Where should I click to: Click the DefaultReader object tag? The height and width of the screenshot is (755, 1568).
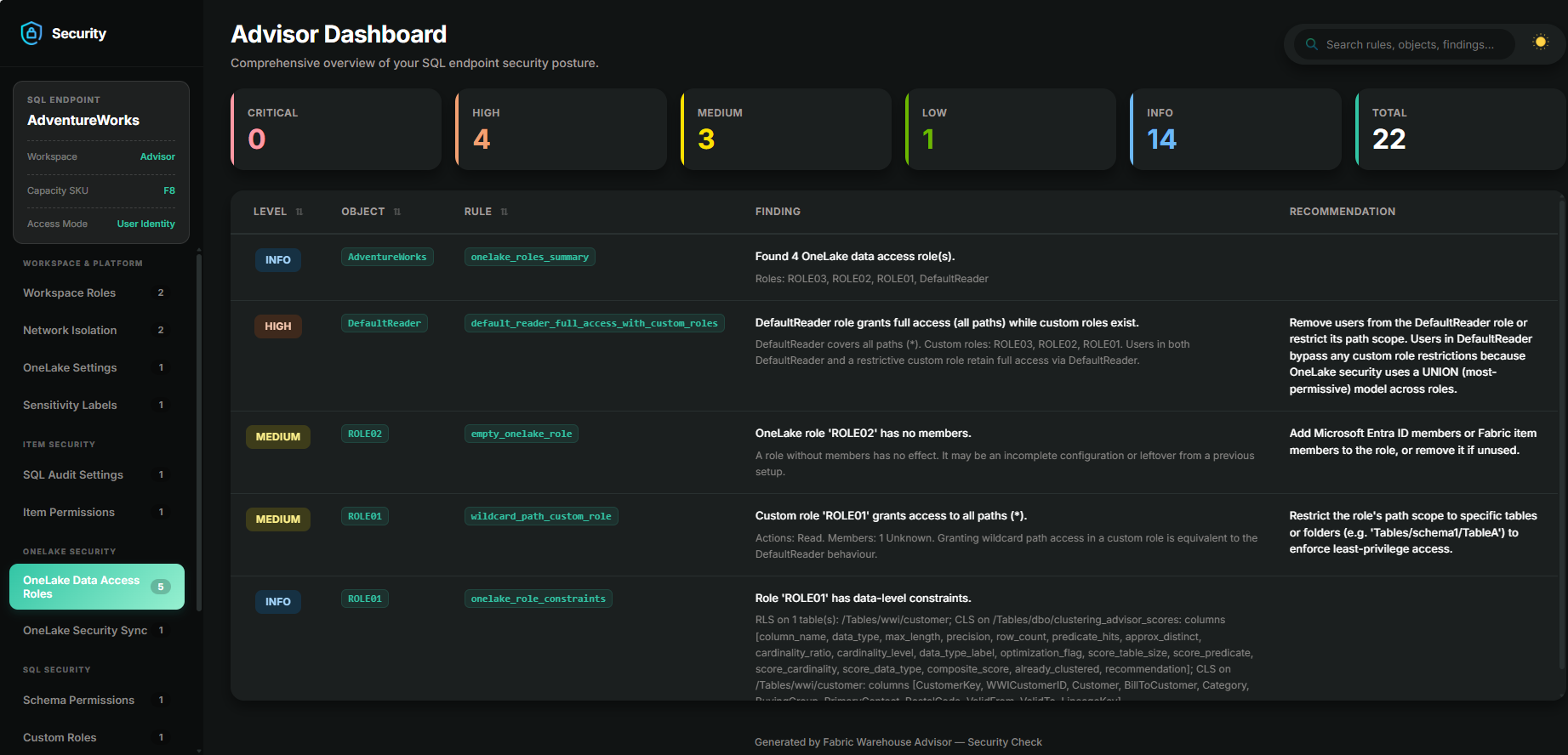tap(385, 323)
